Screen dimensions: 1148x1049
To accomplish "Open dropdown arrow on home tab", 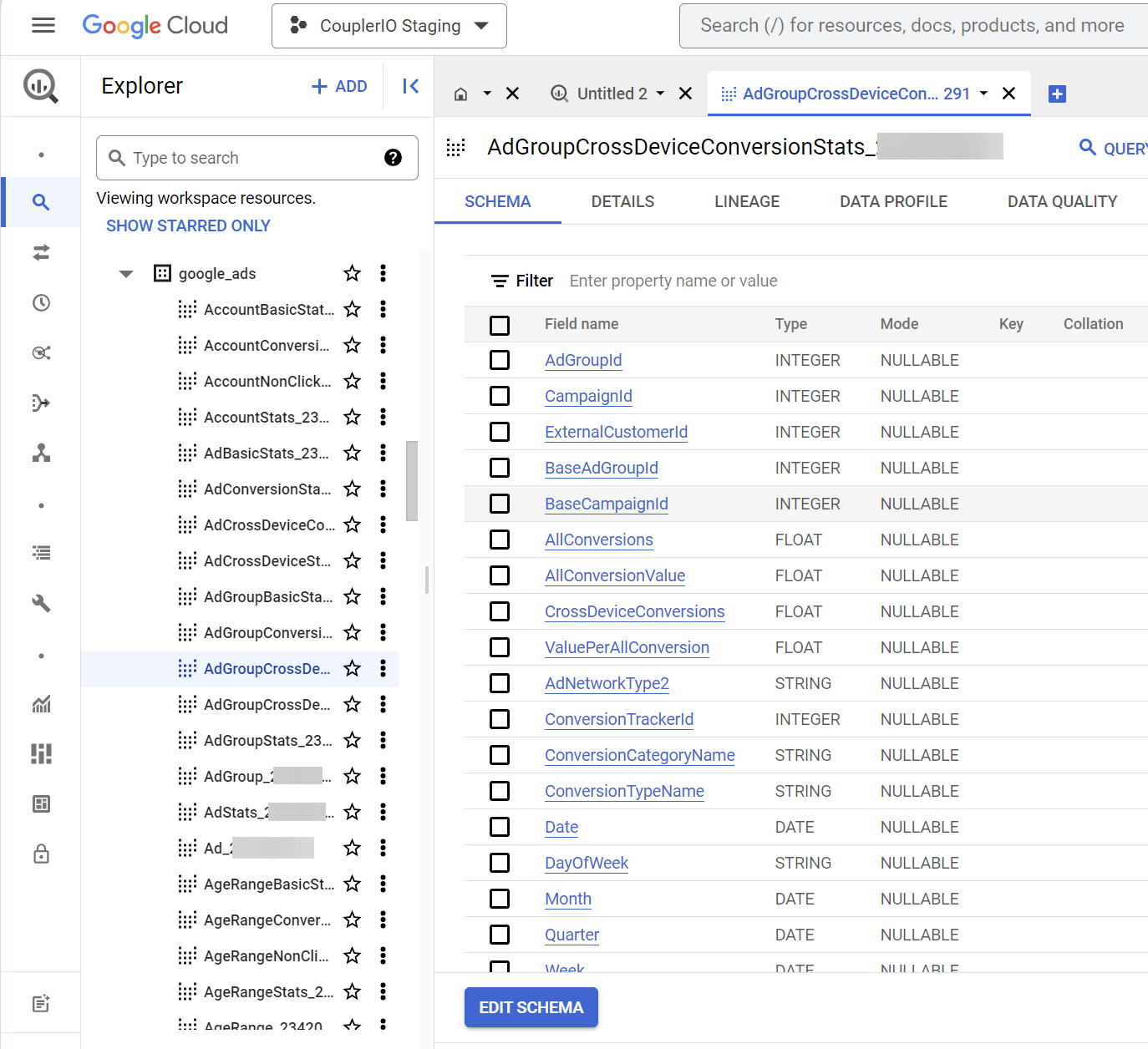I will click(x=487, y=94).
